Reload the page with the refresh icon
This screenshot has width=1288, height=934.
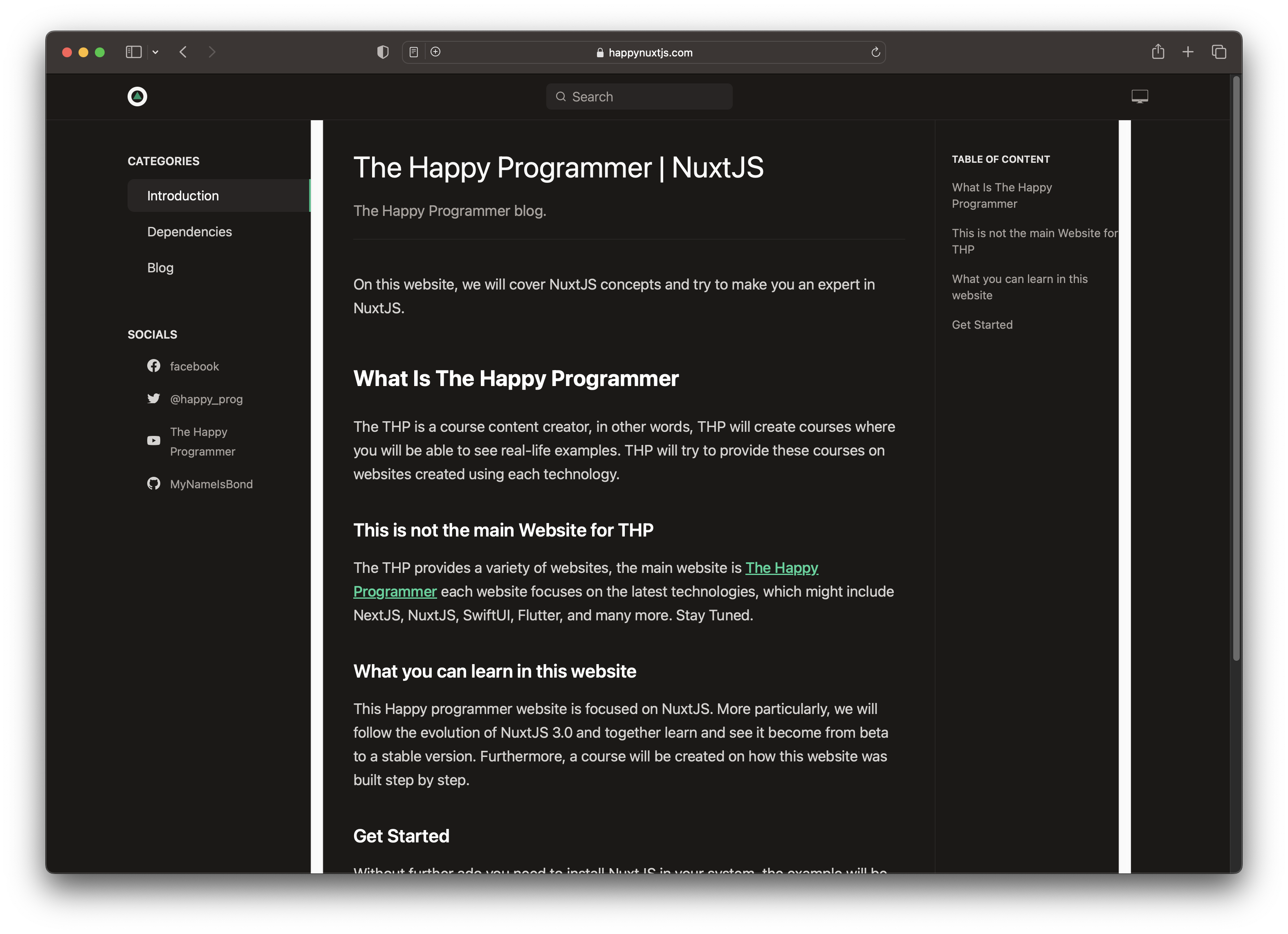875,52
